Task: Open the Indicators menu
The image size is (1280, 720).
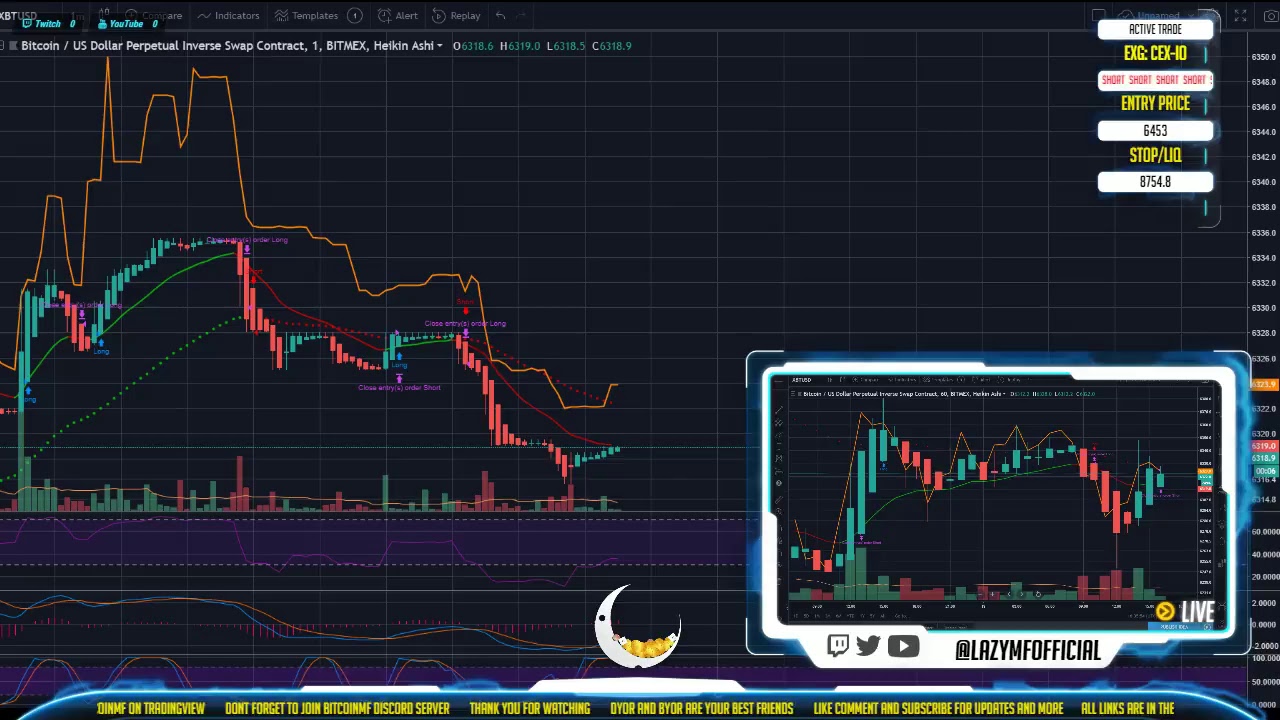Action: click(x=228, y=16)
